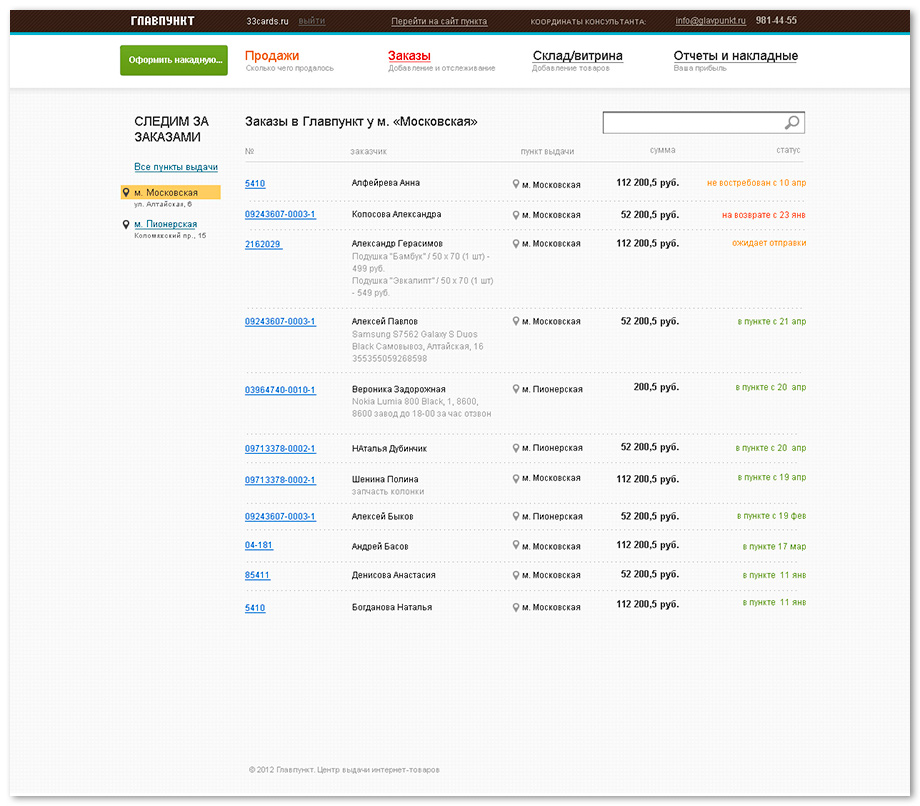The width and height of the screenshot is (920, 806).
Task: Open order 5410 for Богданова Наталья
Action: coord(255,608)
